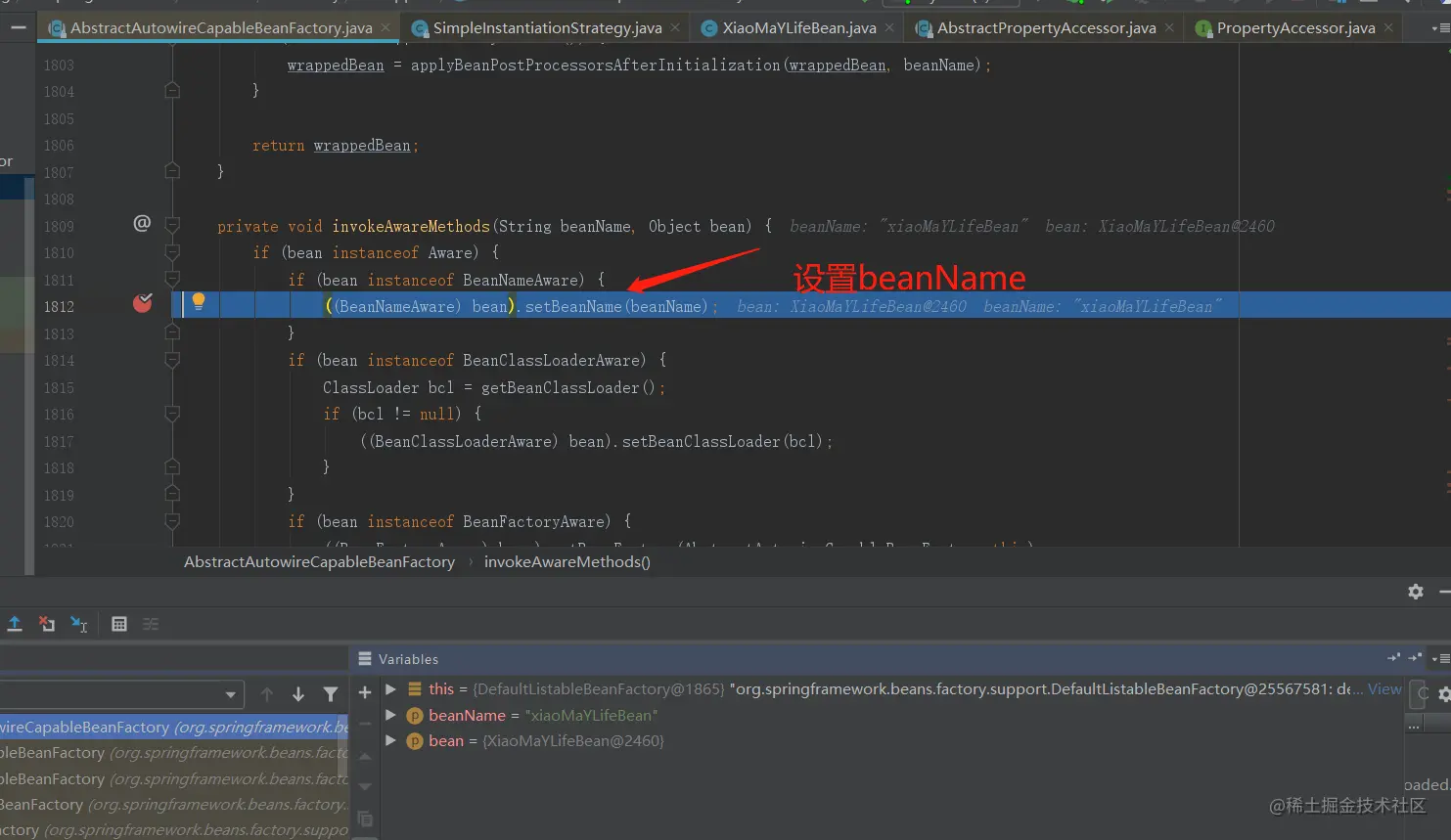The width and height of the screenshot is (1451, 840).
Task: Click the yellow intention lightbulb on line 1812
Action: click(199, 301)
